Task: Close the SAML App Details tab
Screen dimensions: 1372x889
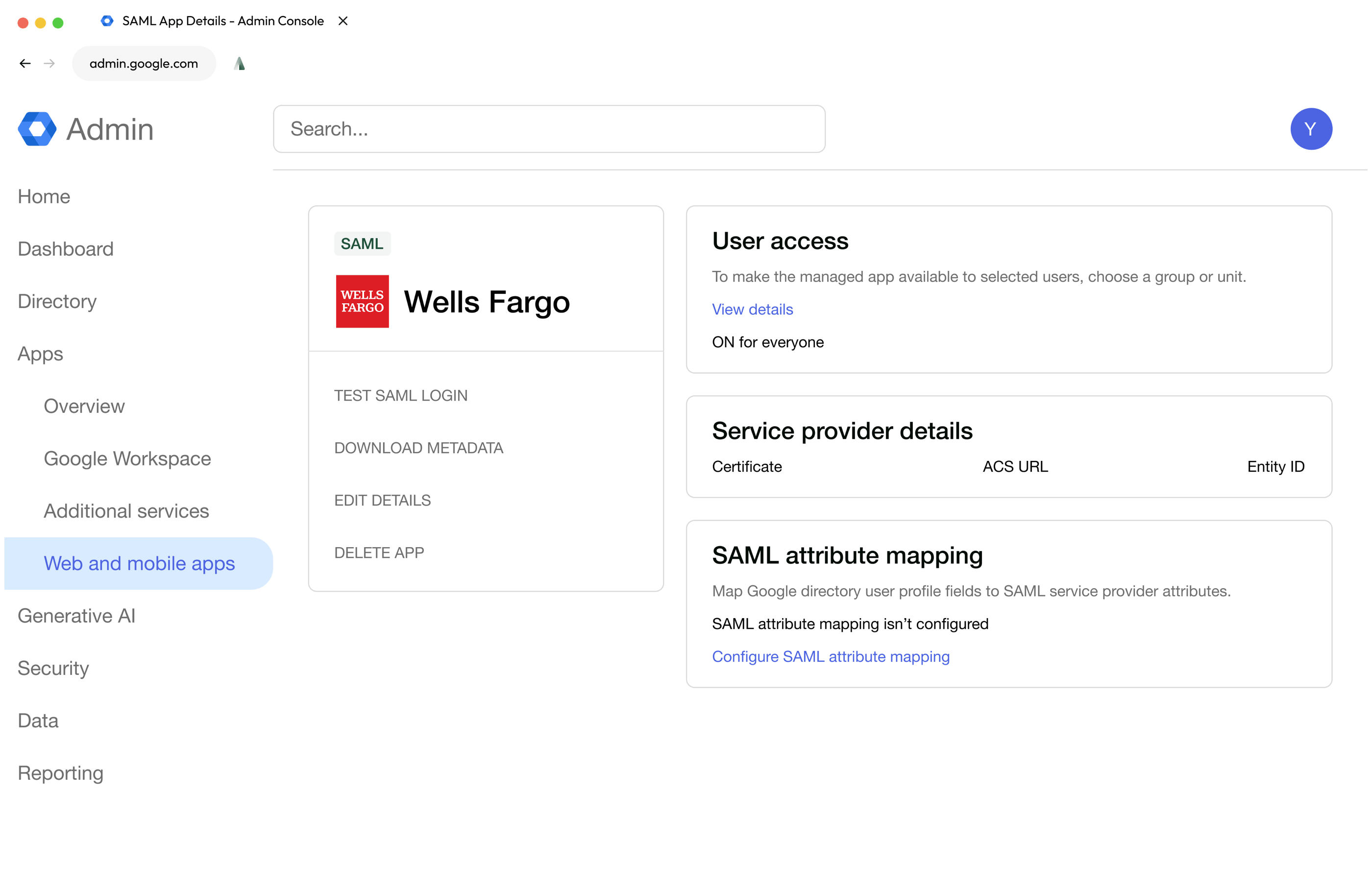Action: point(343,21)
